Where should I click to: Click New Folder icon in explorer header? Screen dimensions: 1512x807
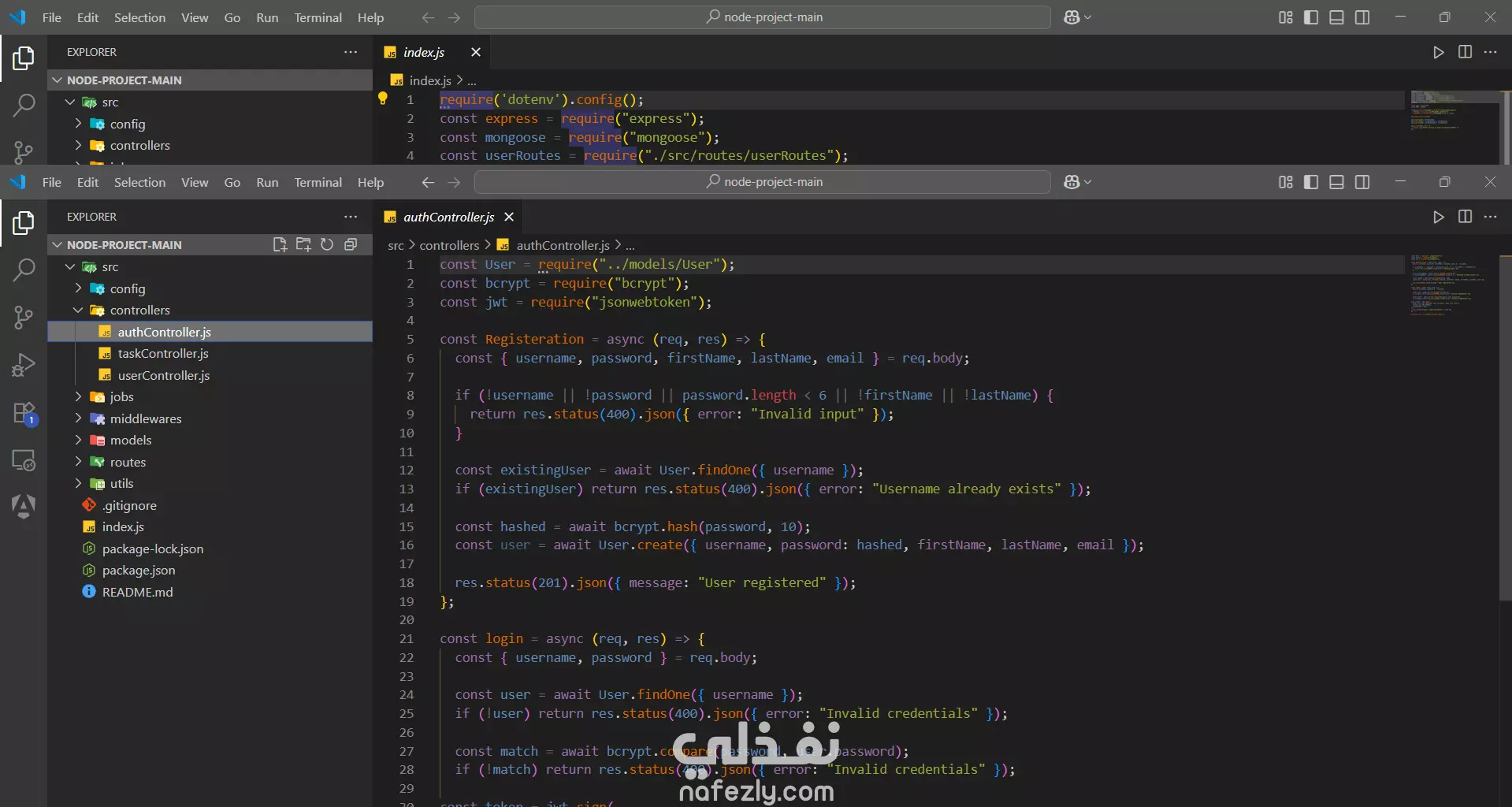click(x=303, y=245)
